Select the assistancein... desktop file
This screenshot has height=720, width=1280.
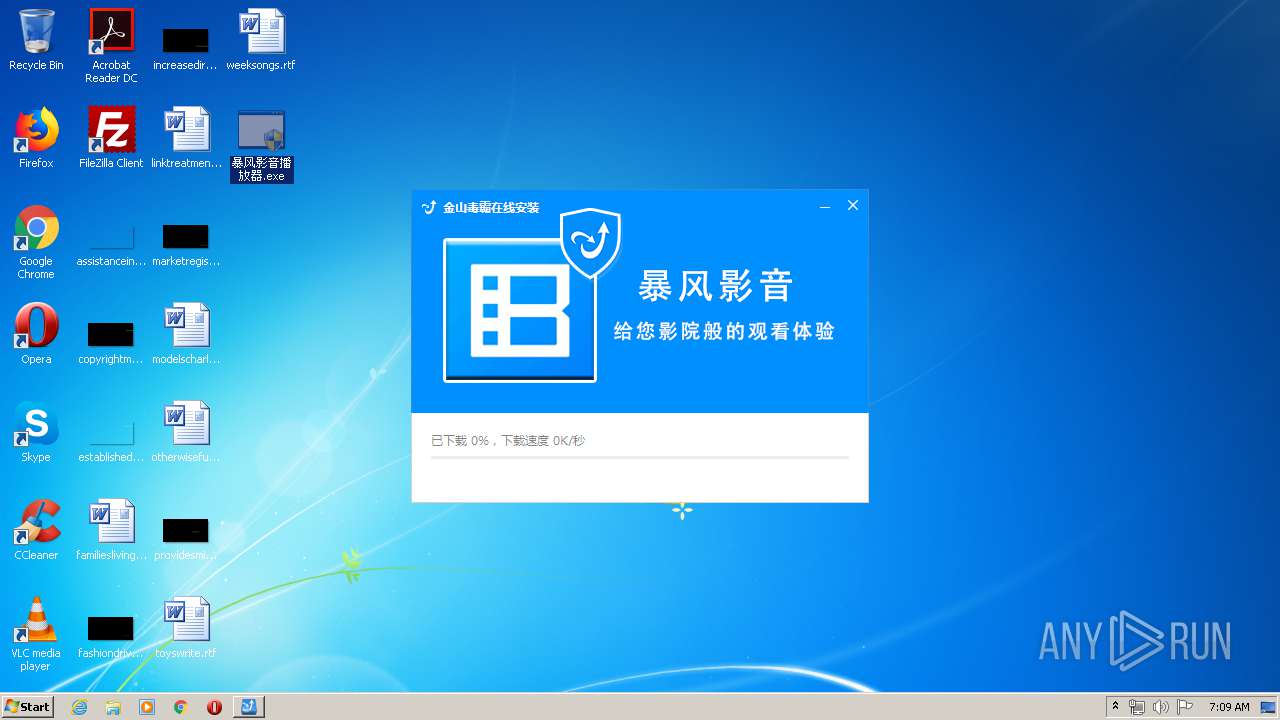point(111,246)
